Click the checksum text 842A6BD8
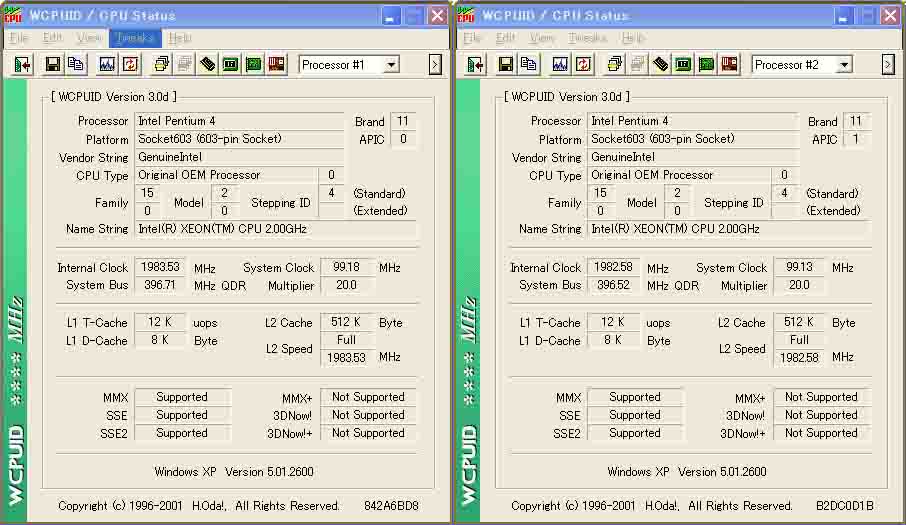 pyautogui.click(x=391, y=506)
